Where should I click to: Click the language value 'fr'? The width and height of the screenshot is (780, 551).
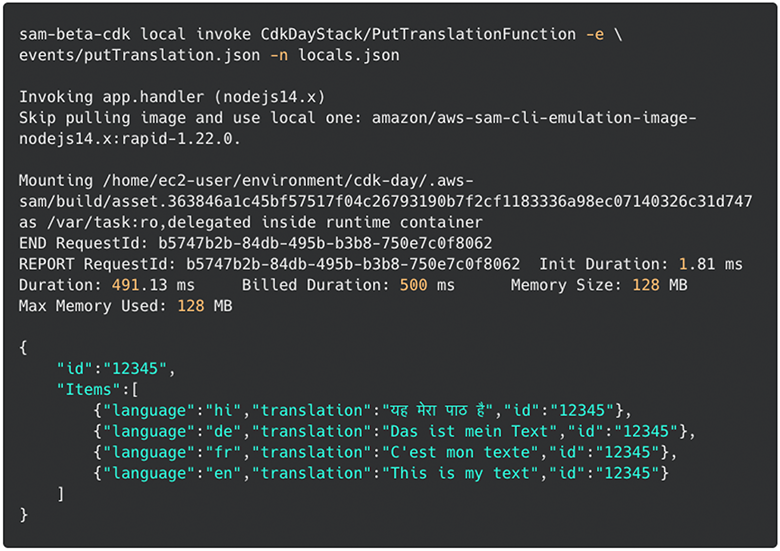click(x=223, y=452)
